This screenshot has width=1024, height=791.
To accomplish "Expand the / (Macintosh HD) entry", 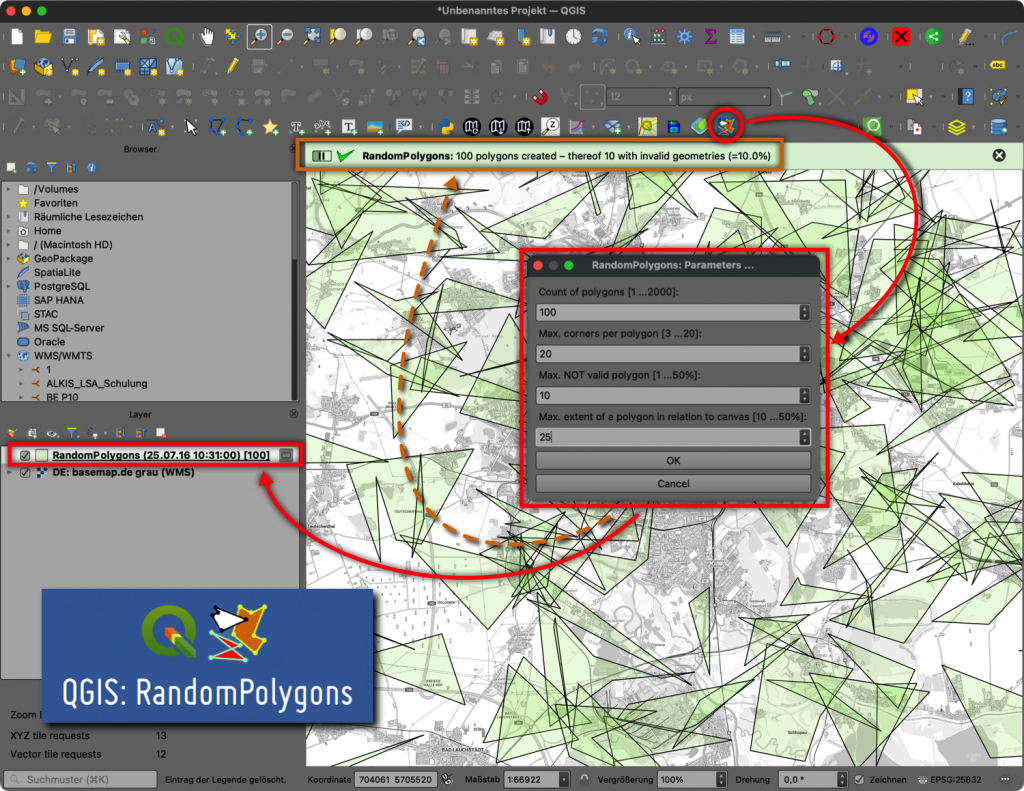I will (8, 245).
